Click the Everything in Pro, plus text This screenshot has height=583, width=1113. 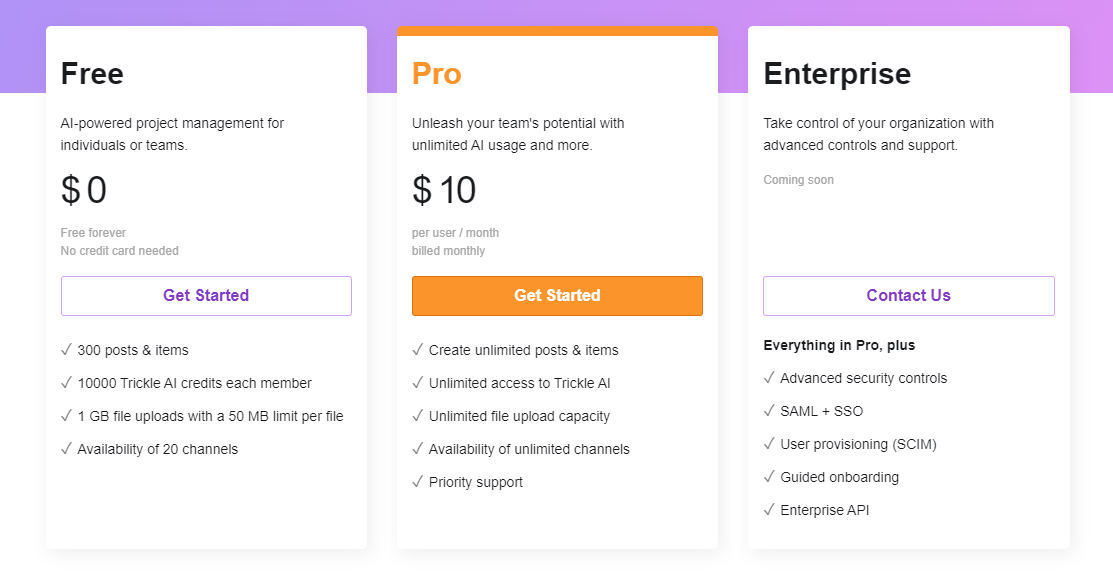click(x=839, y=345)
